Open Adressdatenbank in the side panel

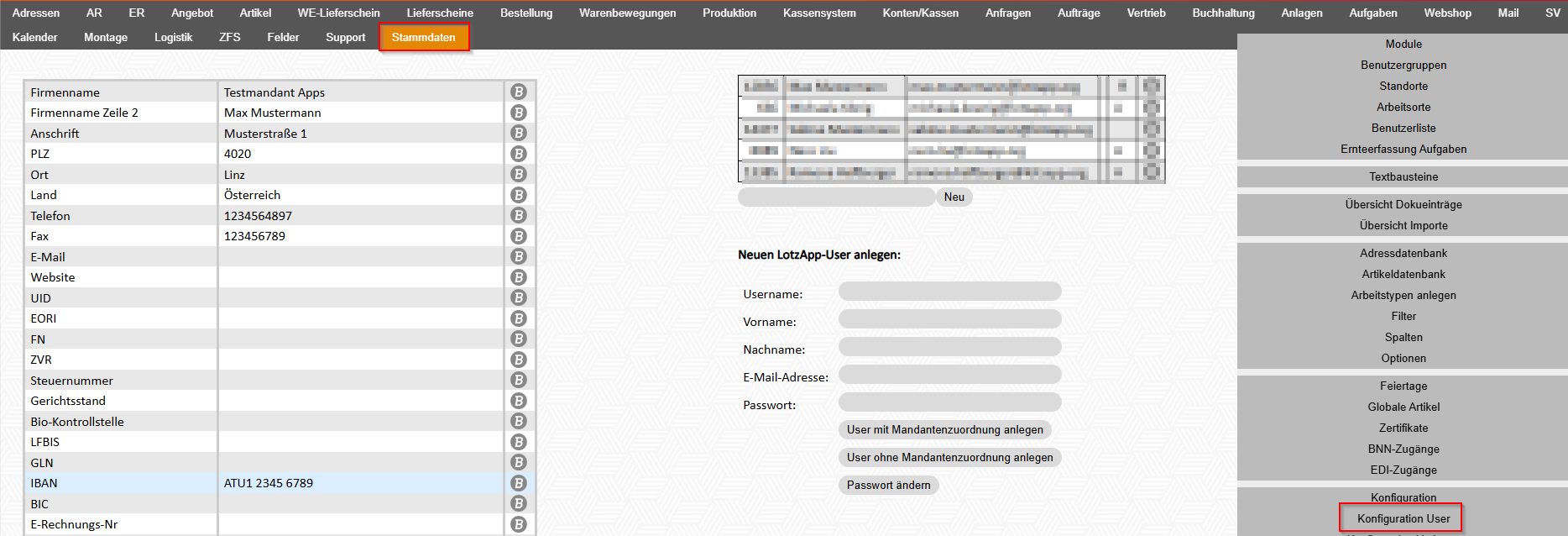point(1403,253)
